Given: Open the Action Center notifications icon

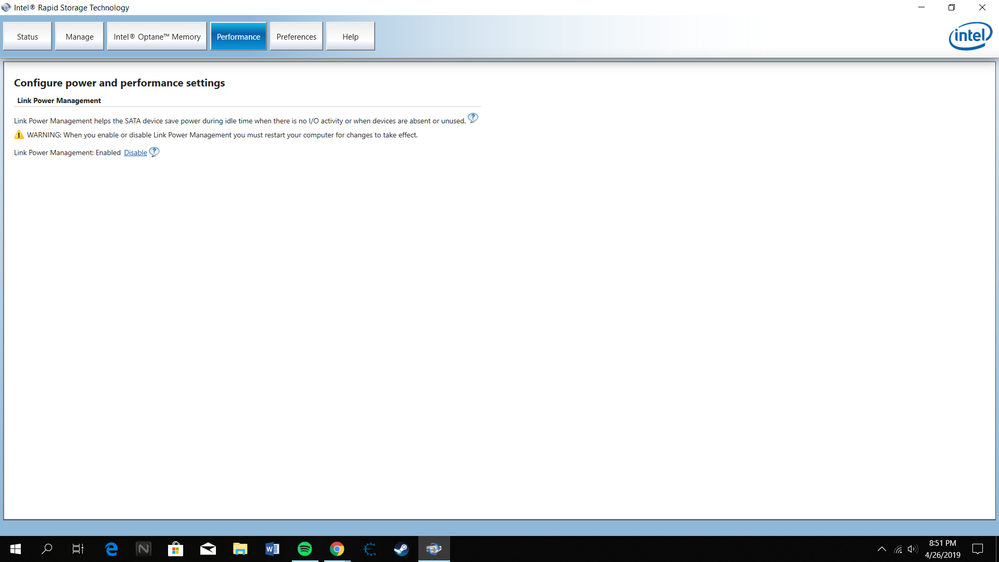Looking at the screenshot, I should pos(977,549).
